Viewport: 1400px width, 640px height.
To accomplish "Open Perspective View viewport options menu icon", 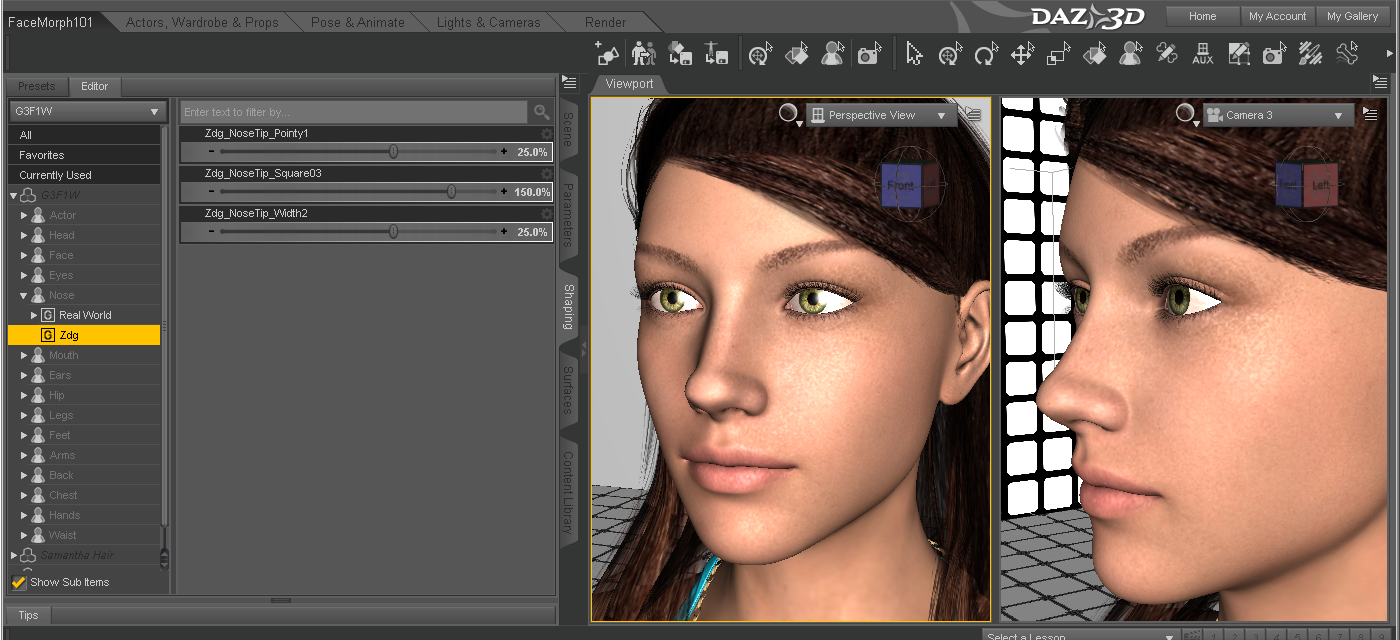I will [973, 115].
